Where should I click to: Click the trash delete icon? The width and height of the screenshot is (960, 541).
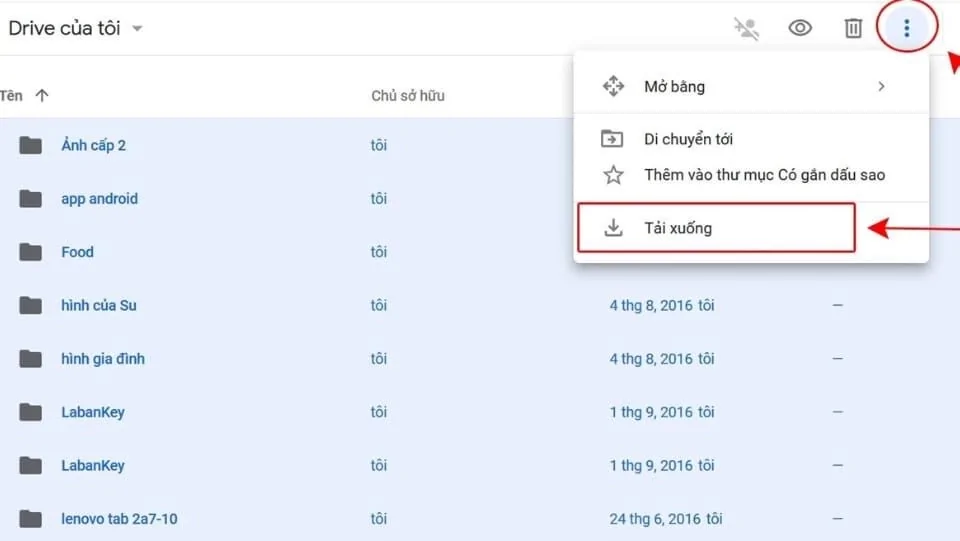coord(853,28)
